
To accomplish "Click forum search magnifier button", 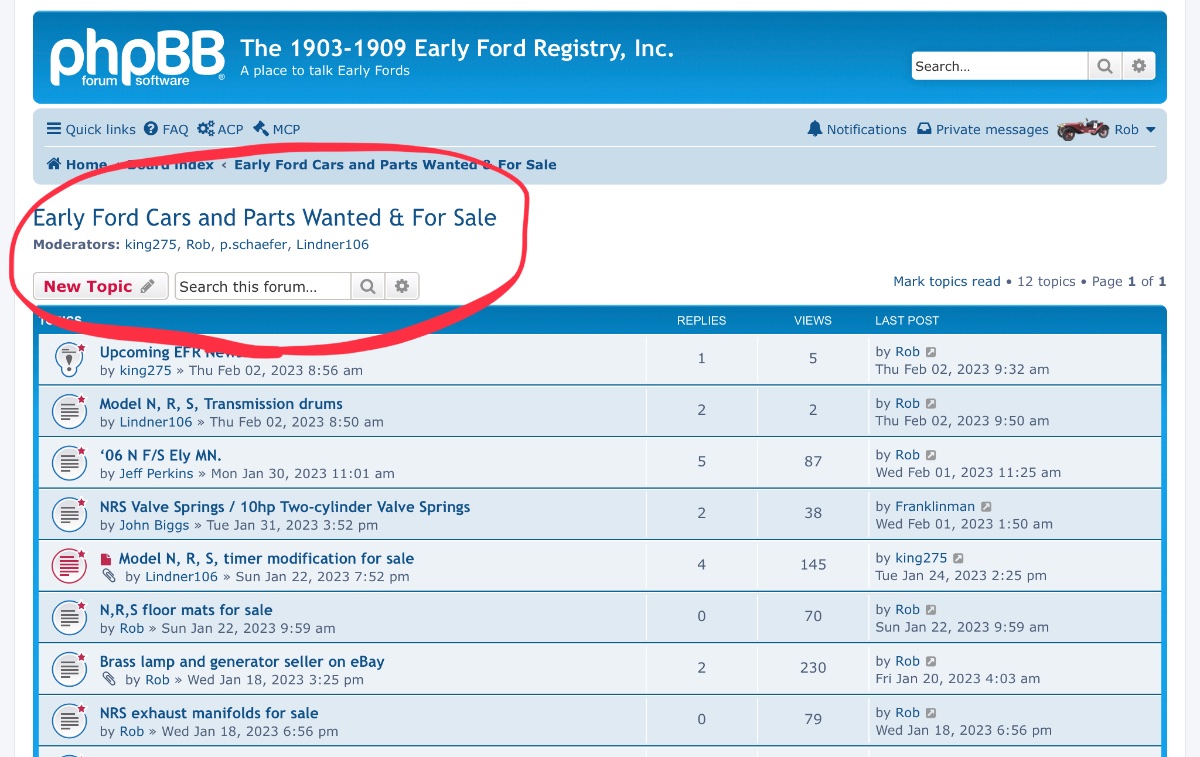I will pyautogui.click(x=368, y=286).
